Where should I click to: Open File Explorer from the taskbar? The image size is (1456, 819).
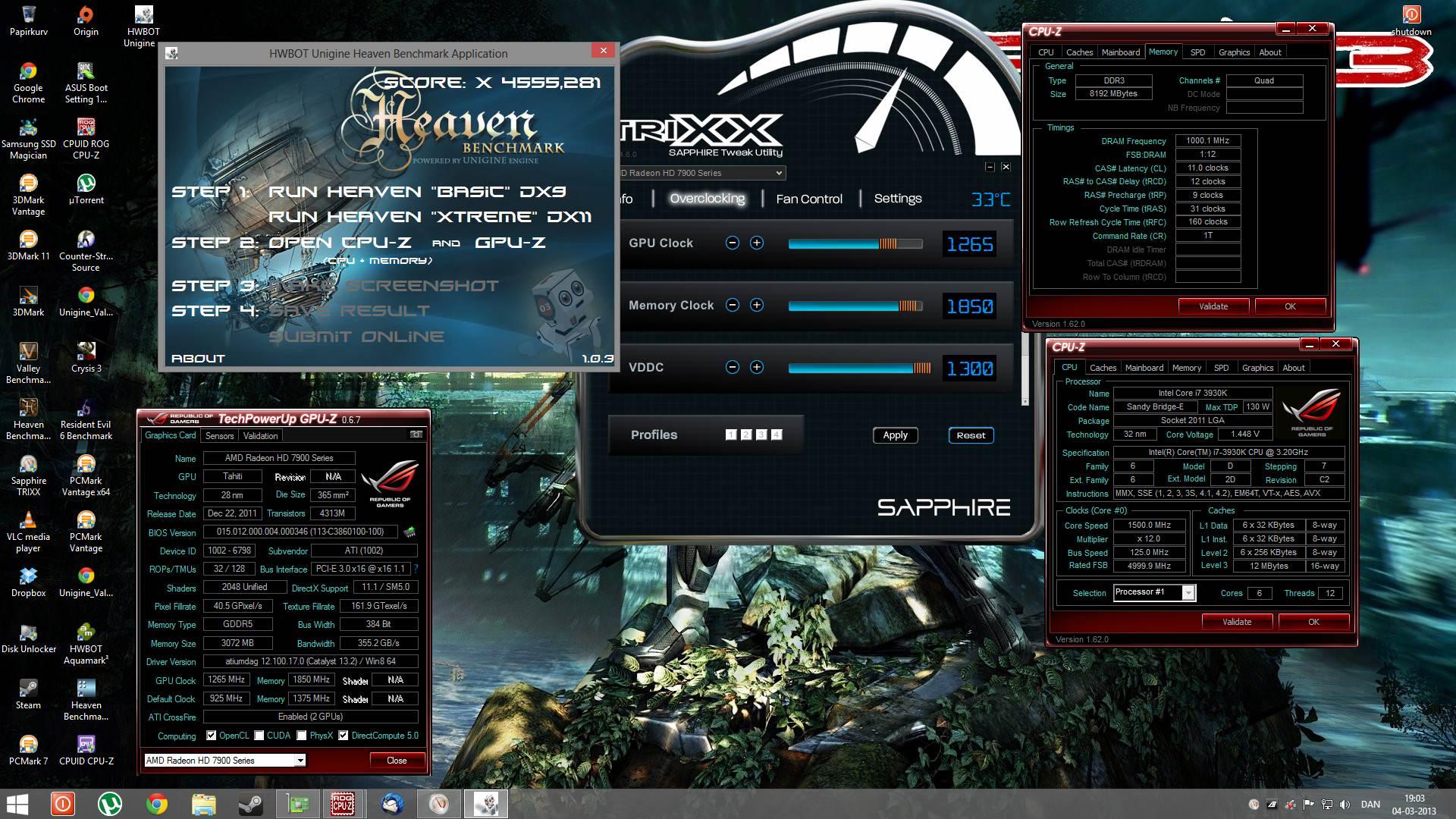point(203,804)
